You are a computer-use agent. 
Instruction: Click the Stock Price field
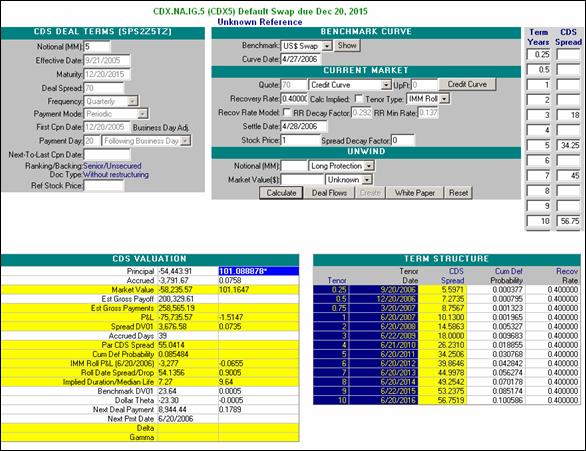[300, 140]
